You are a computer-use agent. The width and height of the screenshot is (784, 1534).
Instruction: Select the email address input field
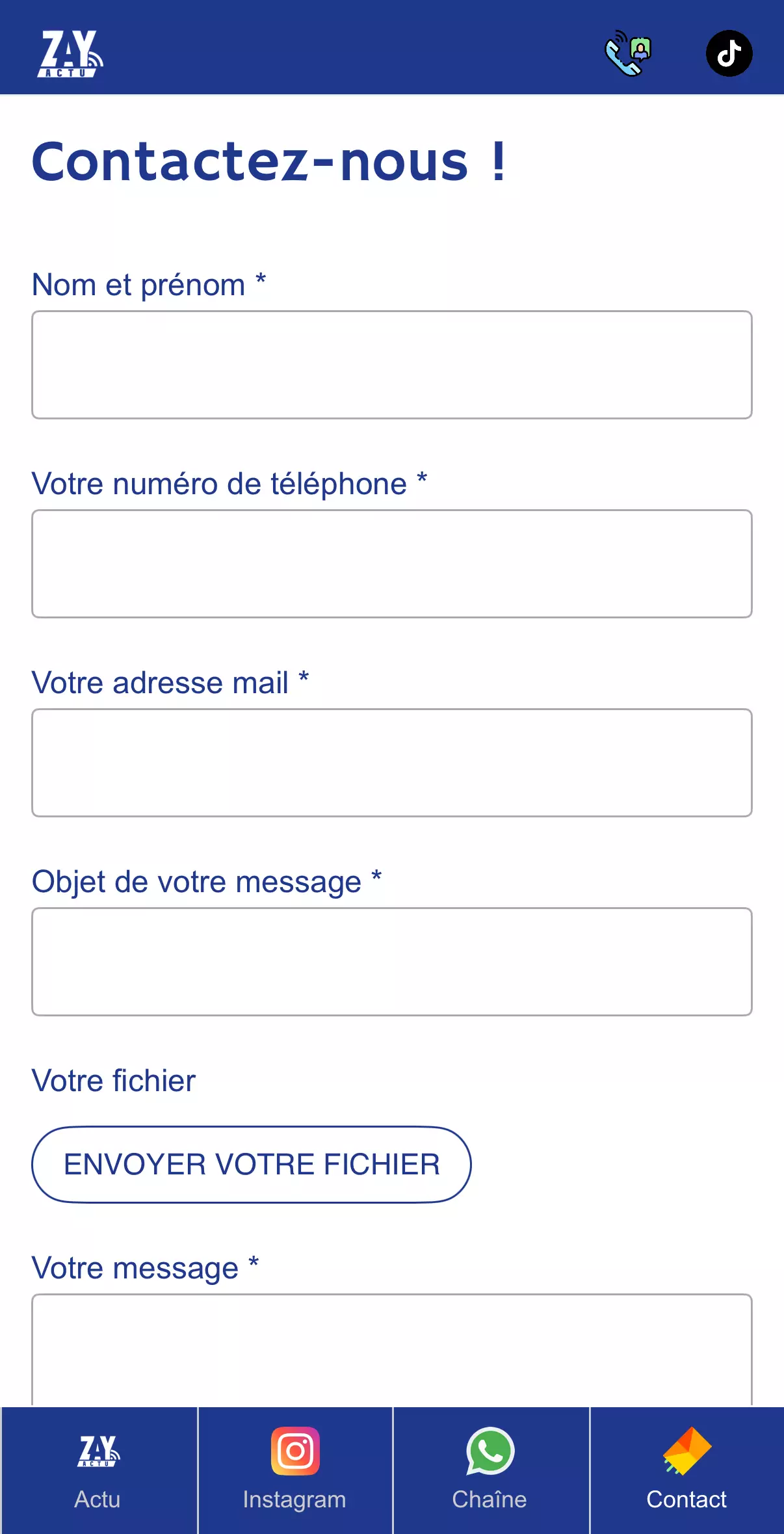click(392, 763)
